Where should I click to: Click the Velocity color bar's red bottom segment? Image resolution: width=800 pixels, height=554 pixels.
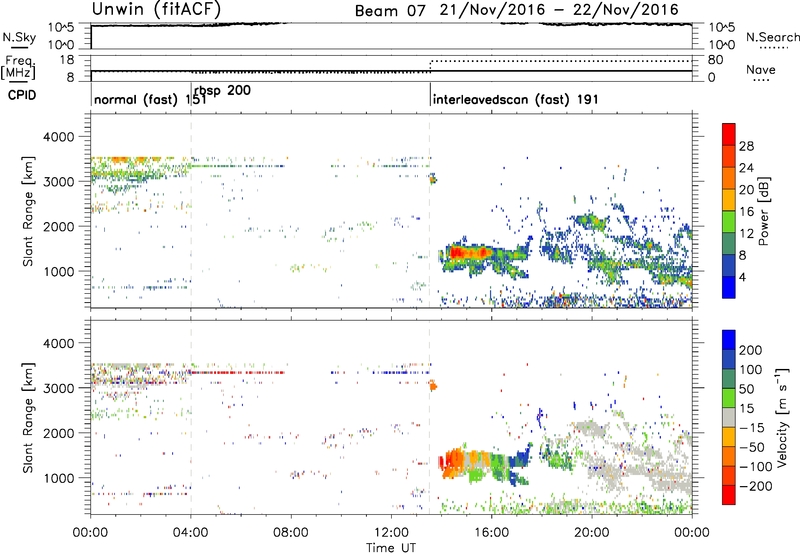coord(729,495)
